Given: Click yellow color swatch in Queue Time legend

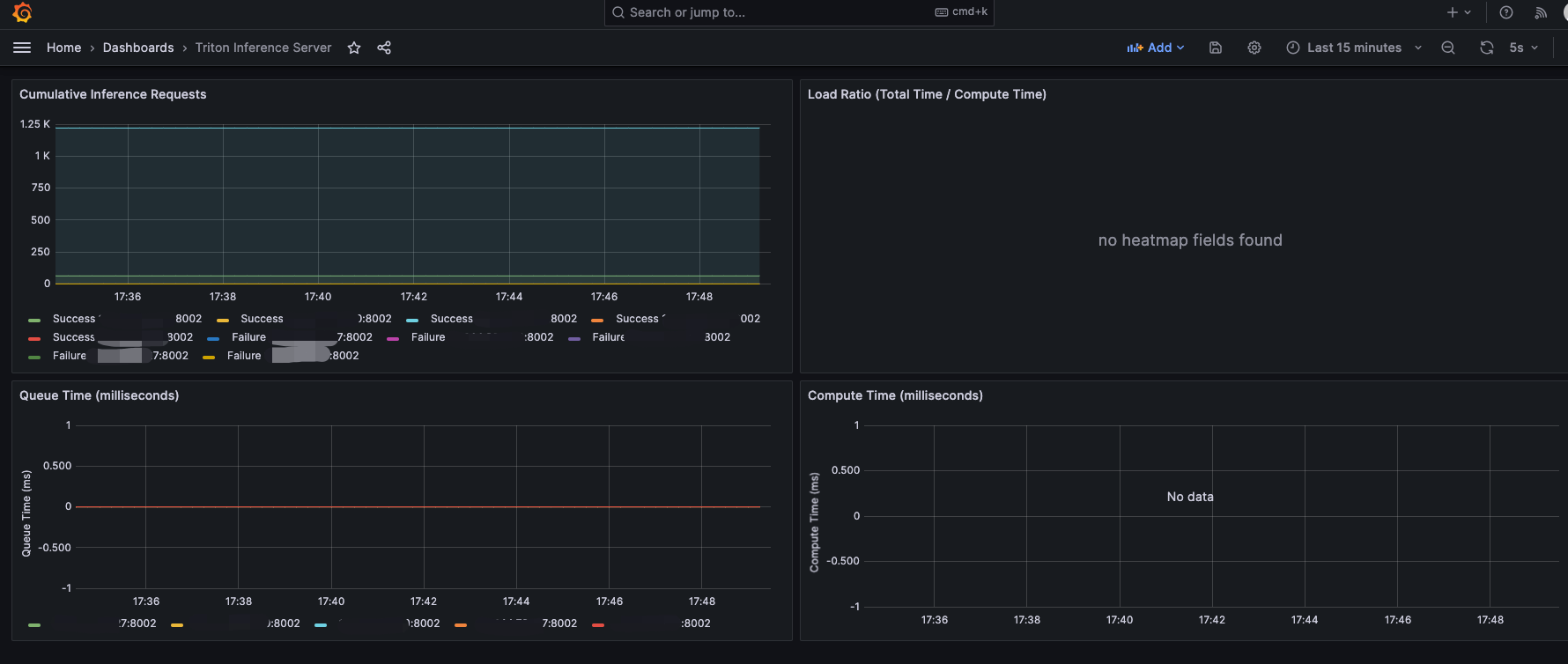Looking at the screenshot, I should tap(177, 624).
